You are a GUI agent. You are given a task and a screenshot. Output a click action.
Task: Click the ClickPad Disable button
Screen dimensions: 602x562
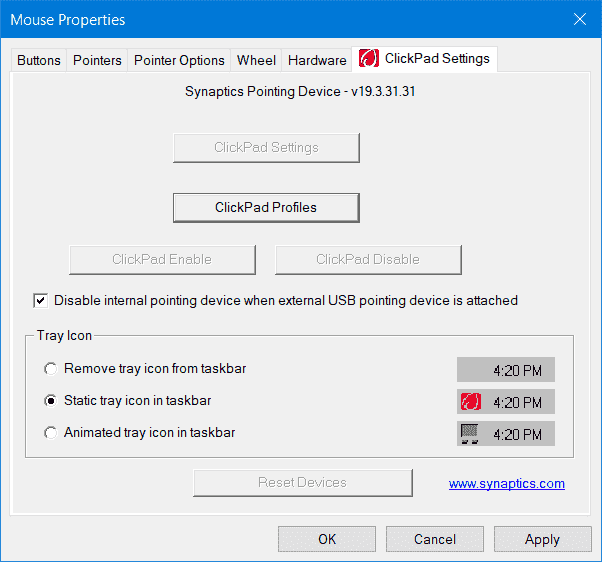tap(368, 260)
